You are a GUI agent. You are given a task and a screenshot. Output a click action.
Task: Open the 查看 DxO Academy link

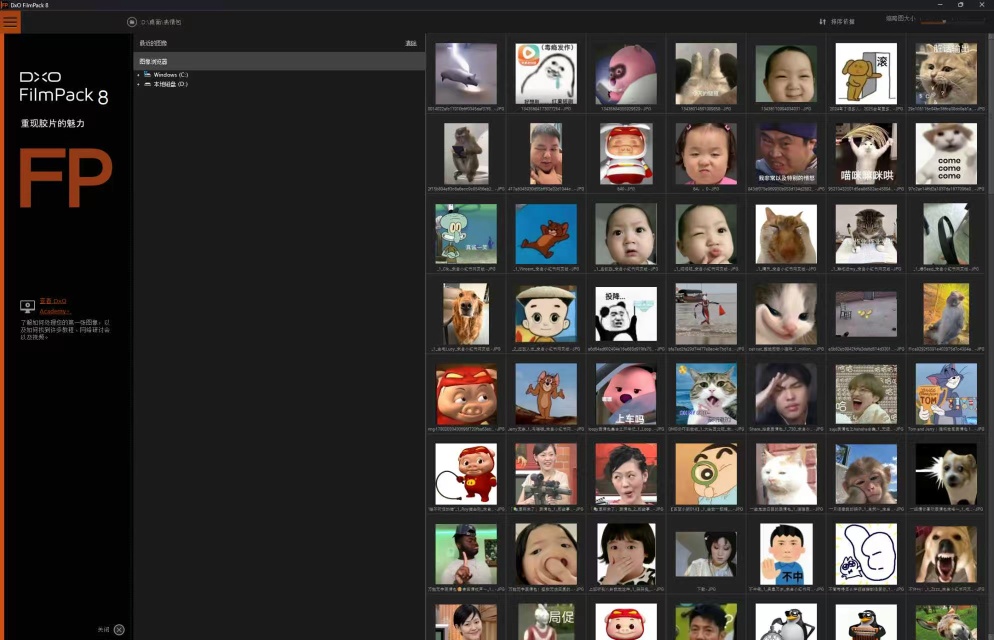[x=55, y=306]
